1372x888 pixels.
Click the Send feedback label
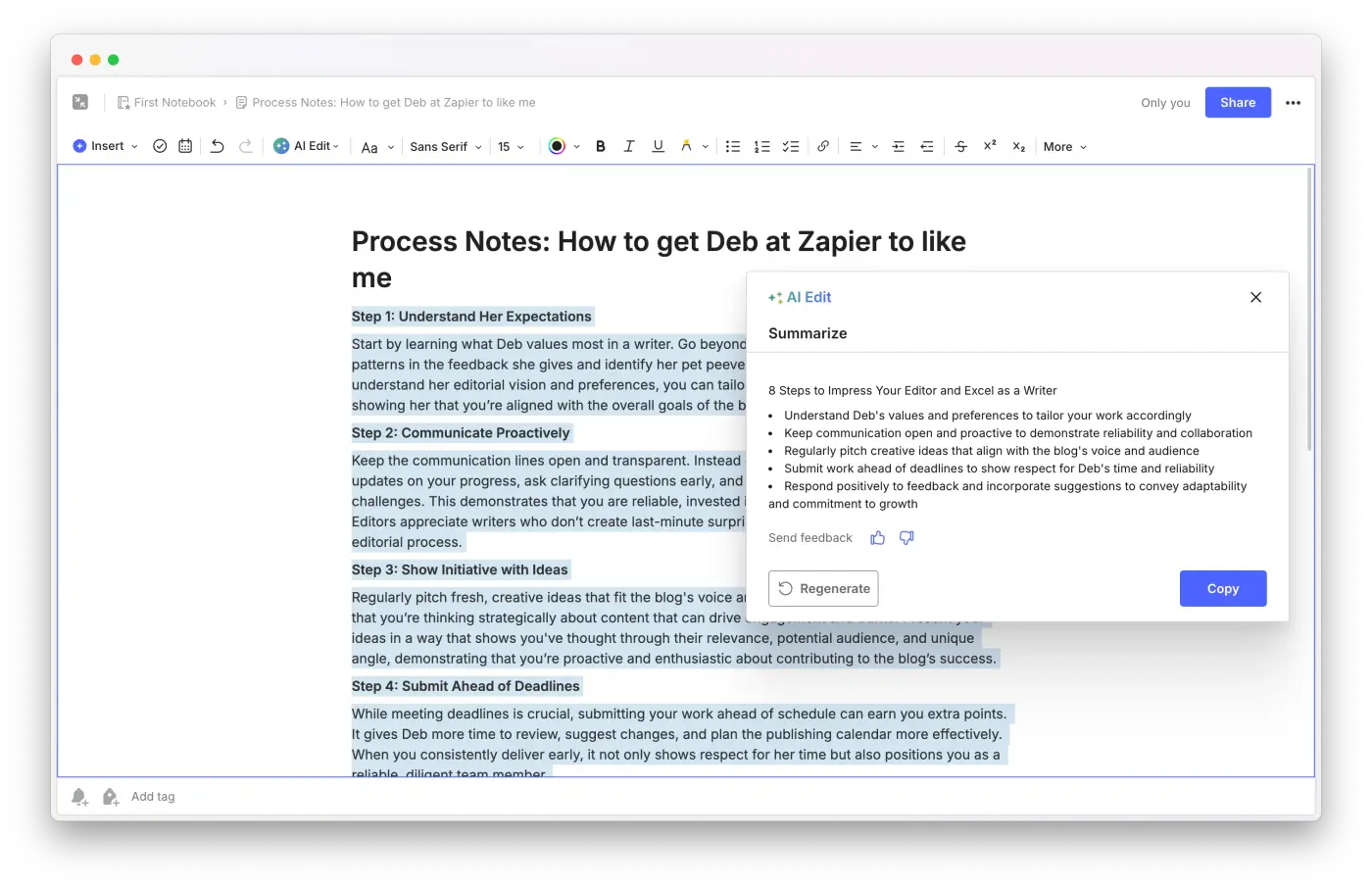point(810,538)
